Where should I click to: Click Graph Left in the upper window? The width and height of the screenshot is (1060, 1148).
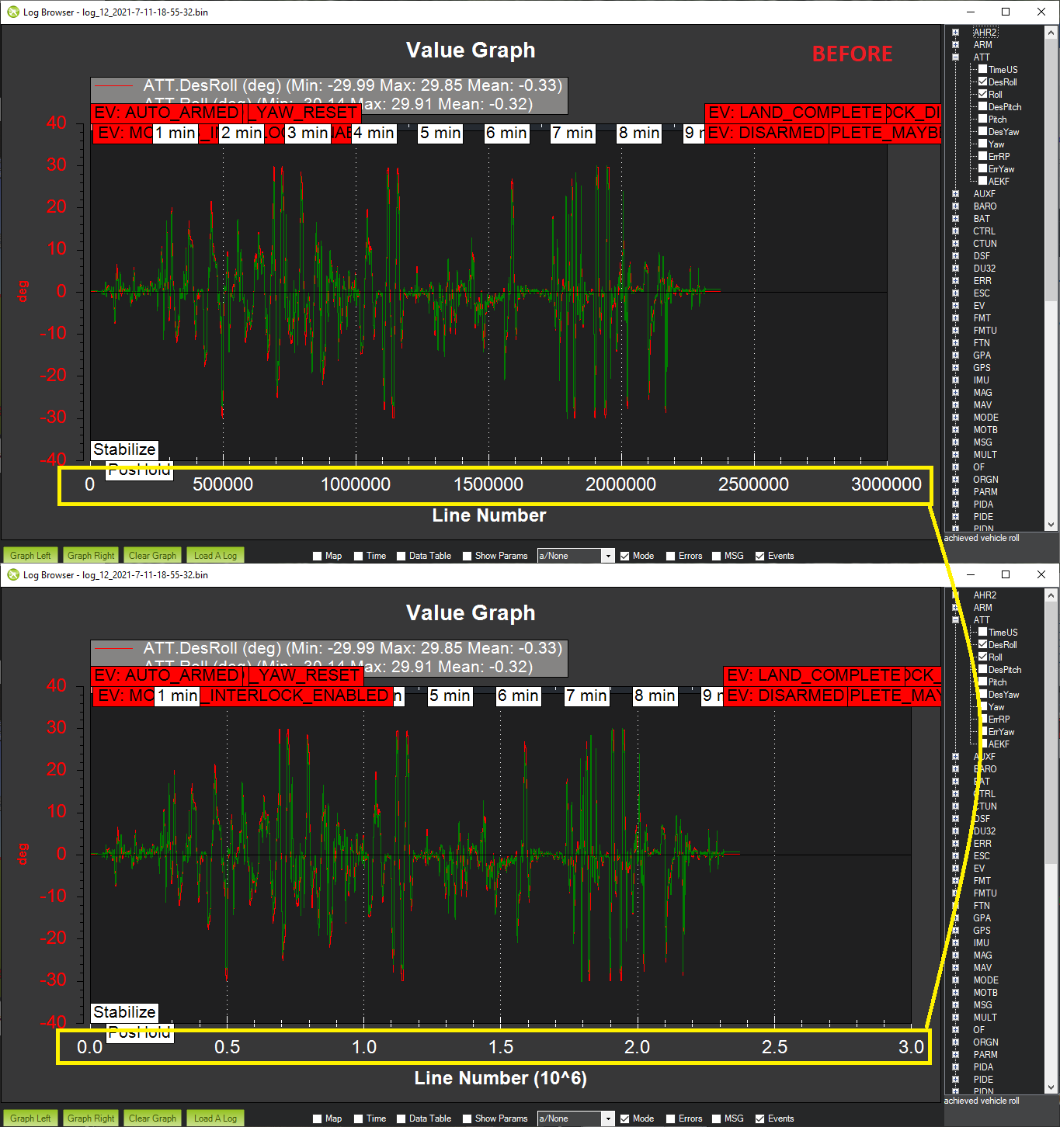[30, 555]
